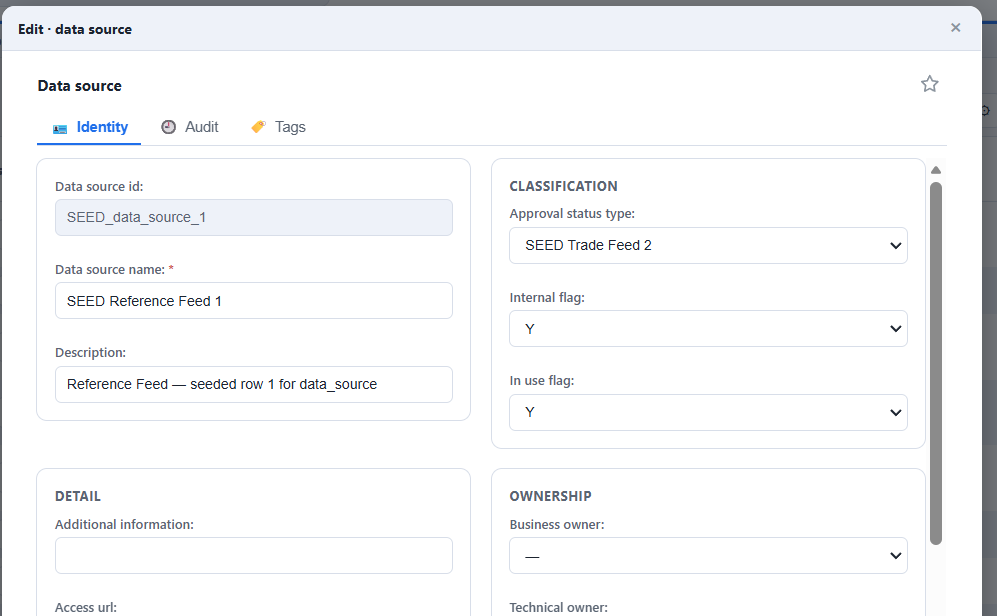Viewport: 997px width, 616px height.
Task: Click the OWNERSHIP section heading
Action: point(551,496)
